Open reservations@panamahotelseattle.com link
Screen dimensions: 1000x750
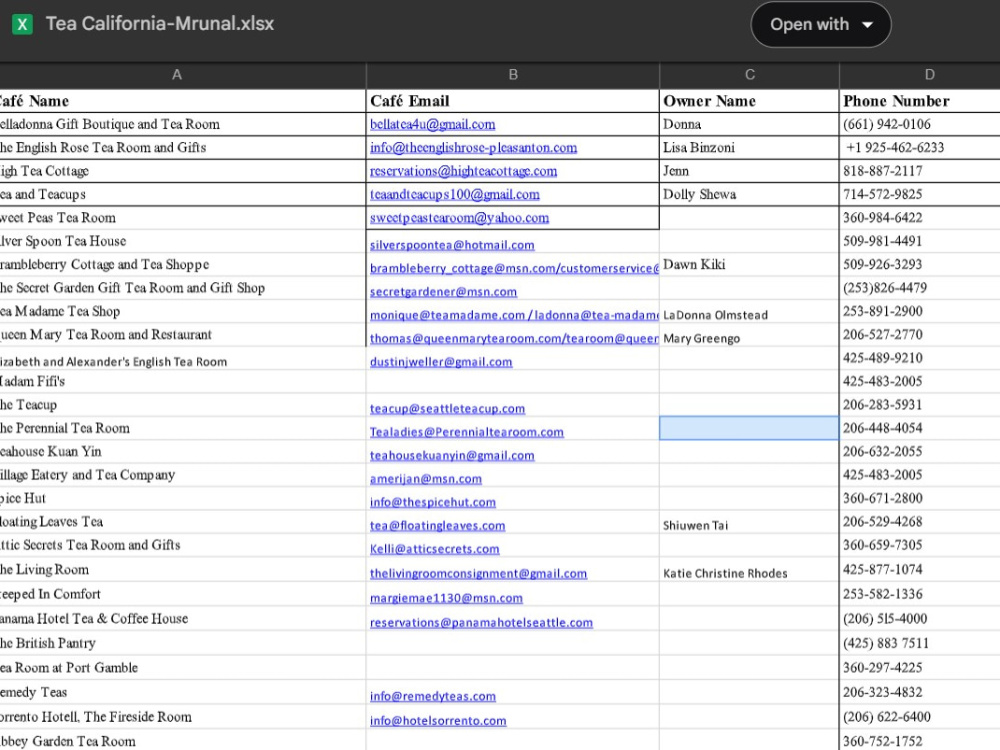(x=482, y=622)
